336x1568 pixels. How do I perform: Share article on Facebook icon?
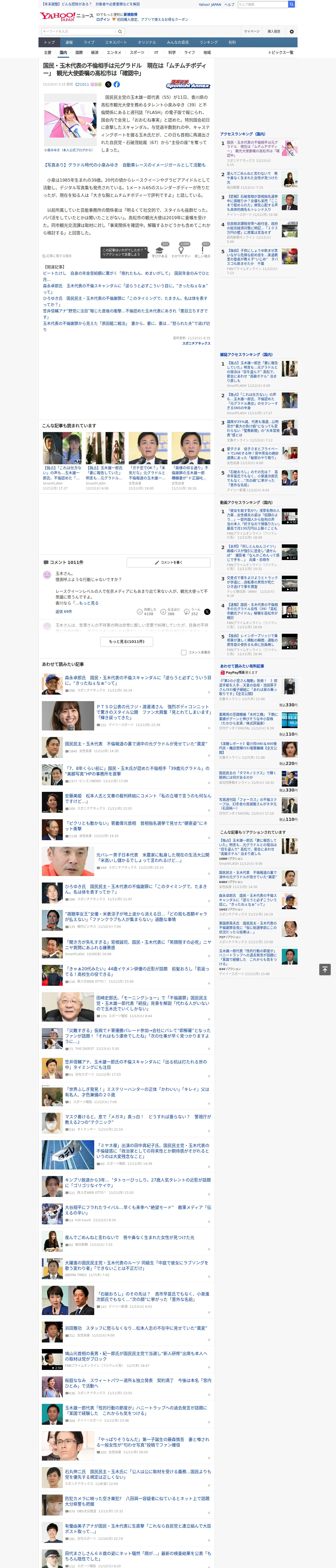[x=116, y=85]
